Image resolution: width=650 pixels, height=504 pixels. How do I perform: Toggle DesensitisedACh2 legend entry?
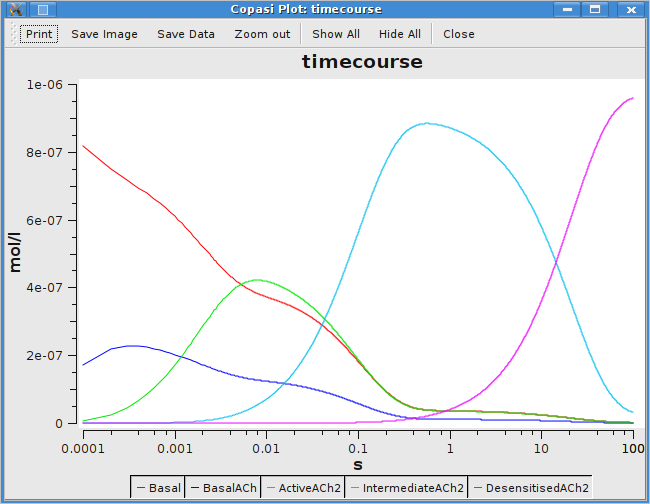coord(531,488)
